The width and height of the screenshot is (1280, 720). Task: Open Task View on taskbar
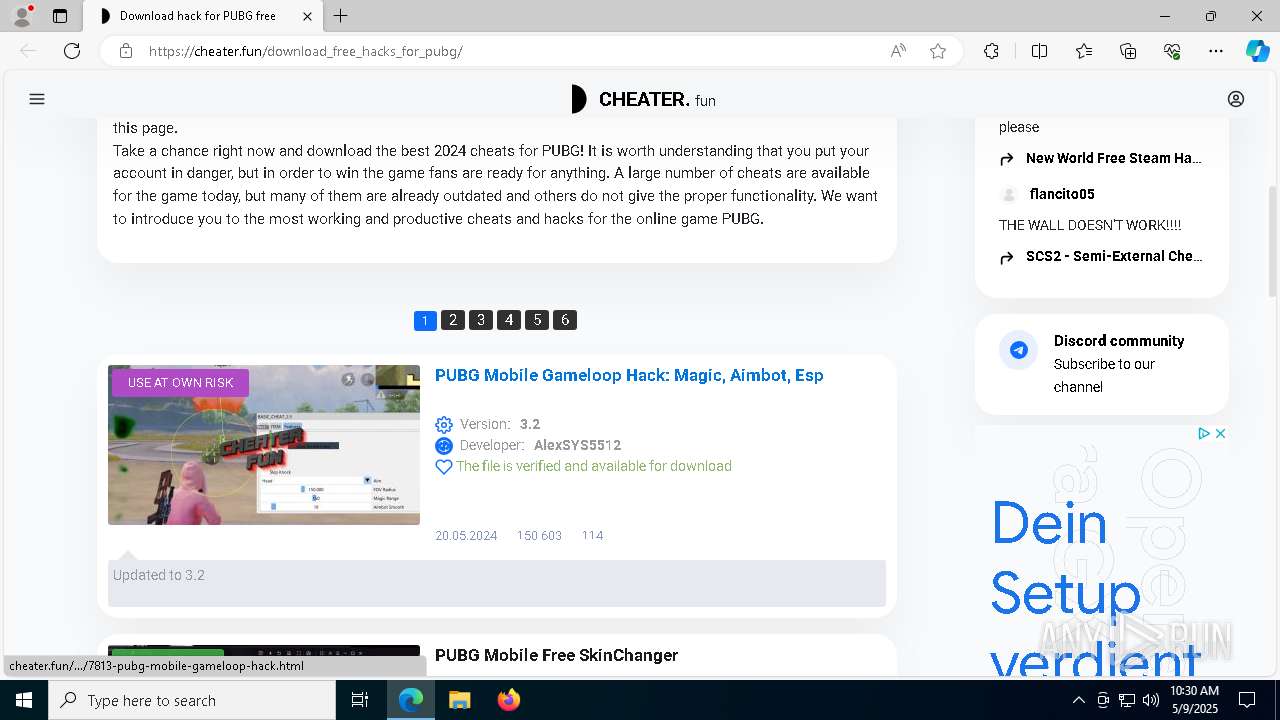point(360,700)
